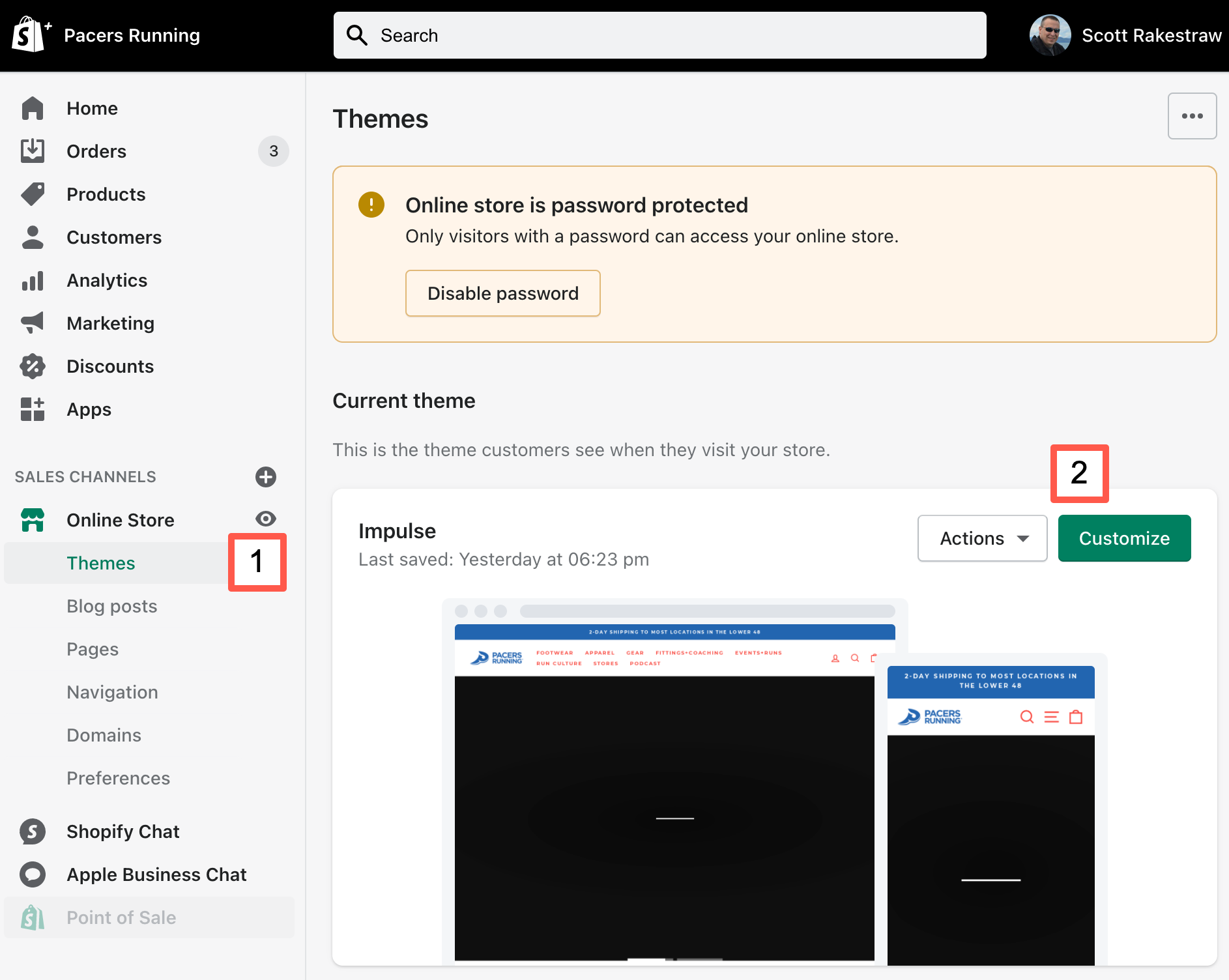
Task: Open the Themes page more-options ellipsis button
Action: tap(1193, 116)
